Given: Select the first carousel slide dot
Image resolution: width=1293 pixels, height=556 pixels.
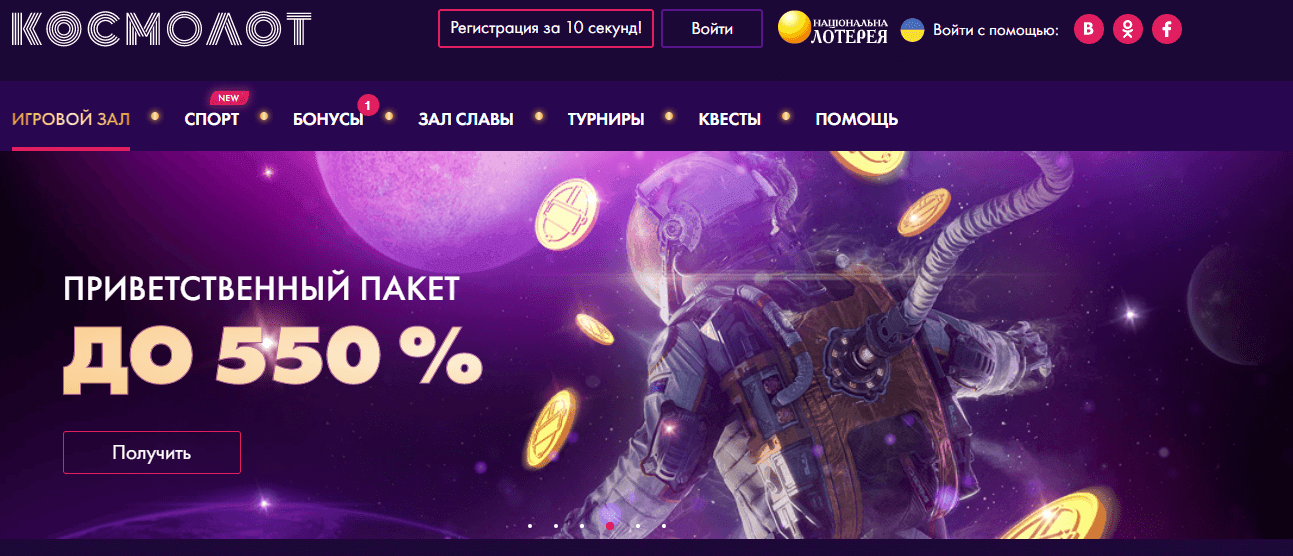Looking at the screenshot, I should pyautogui.click(x=530, y=524).
